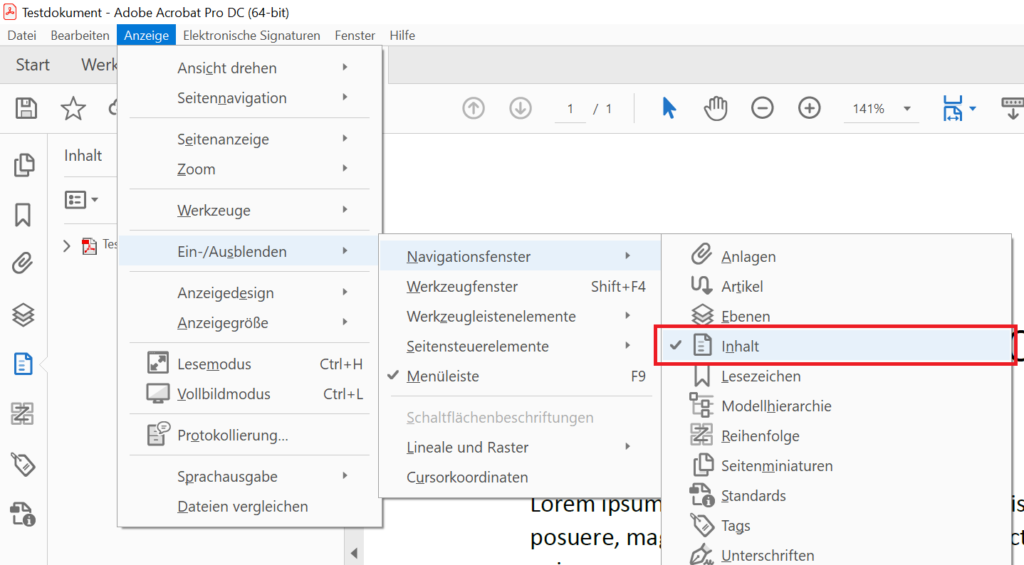1024x565 pixels.
Task: Click Dateien vergleichen menu entry
Action: click(242, 506)
